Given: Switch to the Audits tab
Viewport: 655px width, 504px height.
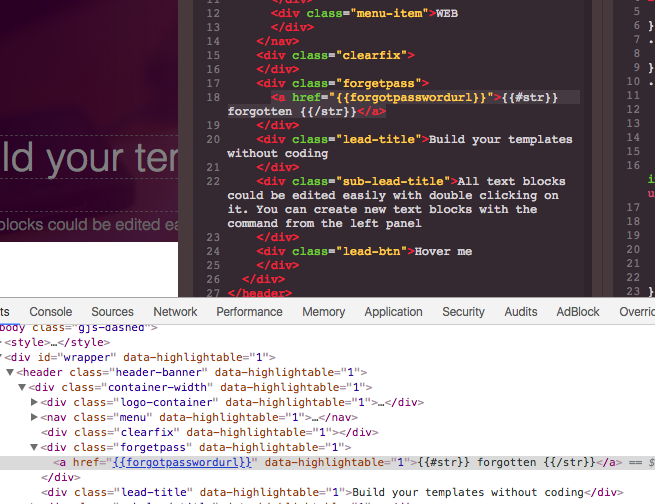Looking at the screenshot, I should [x=521, y=312].
